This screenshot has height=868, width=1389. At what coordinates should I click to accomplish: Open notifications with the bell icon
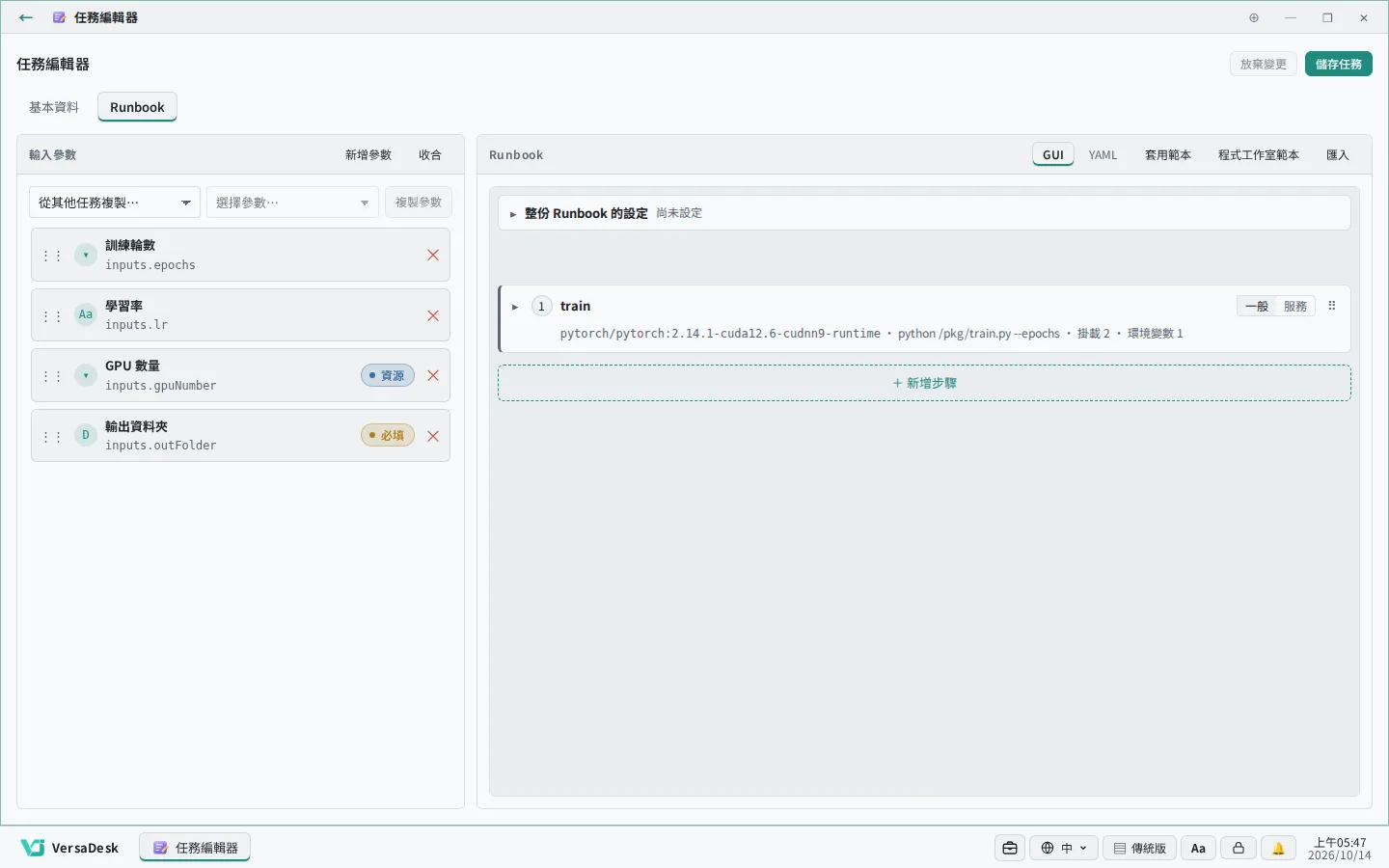pos(1279,848)
